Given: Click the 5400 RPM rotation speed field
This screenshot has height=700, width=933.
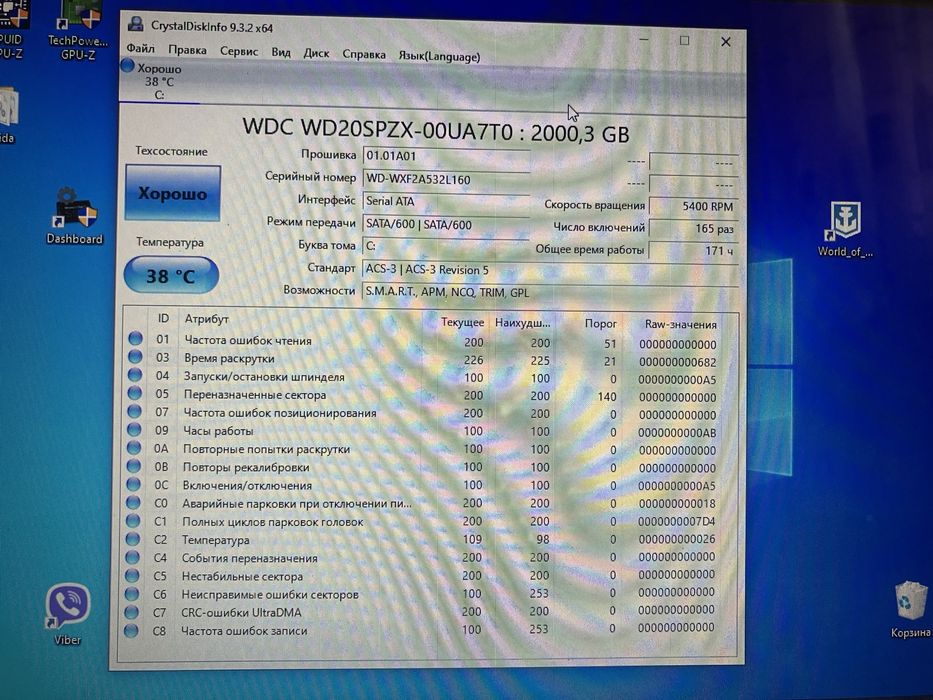Looking at the screenshot, I should [x=693, y=206].
